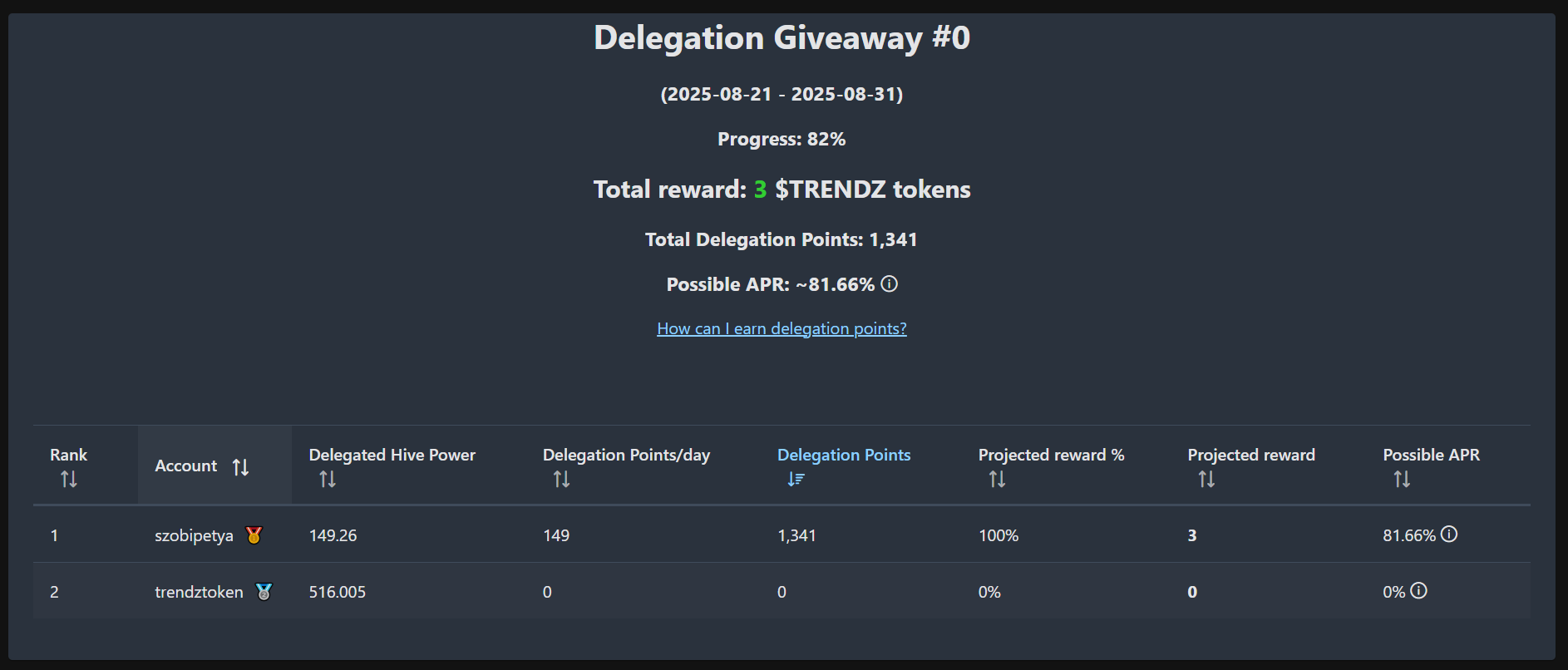Click info icon beside szobipetya's 81.66% APR

(x=1449, y=535)
